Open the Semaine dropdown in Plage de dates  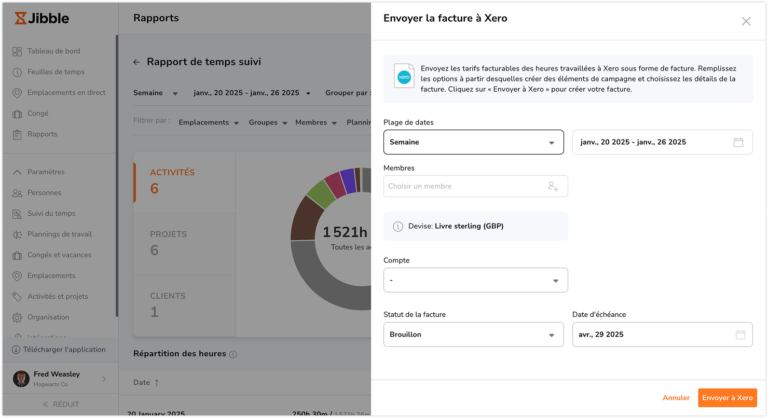(x=473, y=142)
